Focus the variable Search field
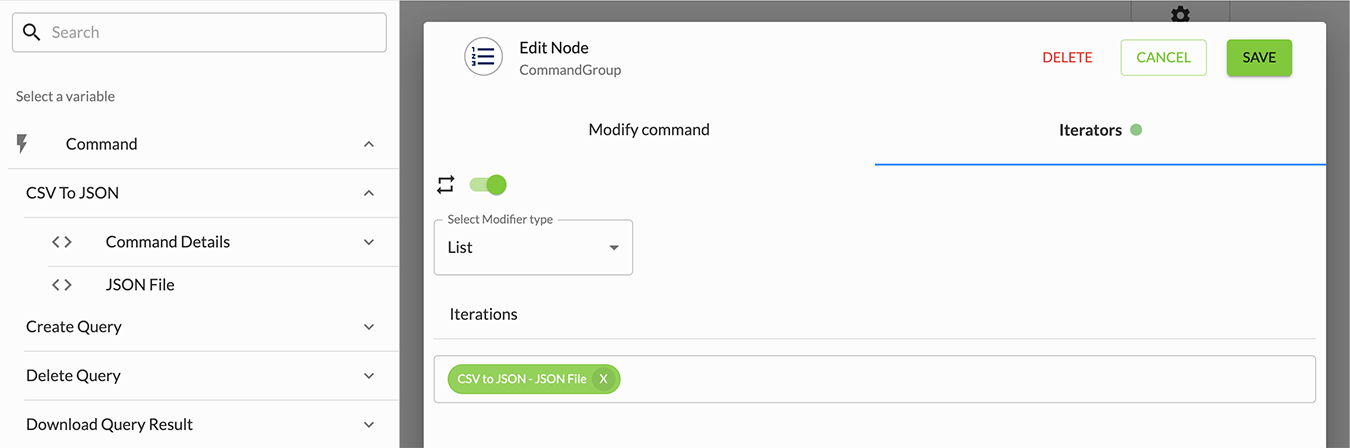This screenshot has width=1350, height=448. [199, 32]
